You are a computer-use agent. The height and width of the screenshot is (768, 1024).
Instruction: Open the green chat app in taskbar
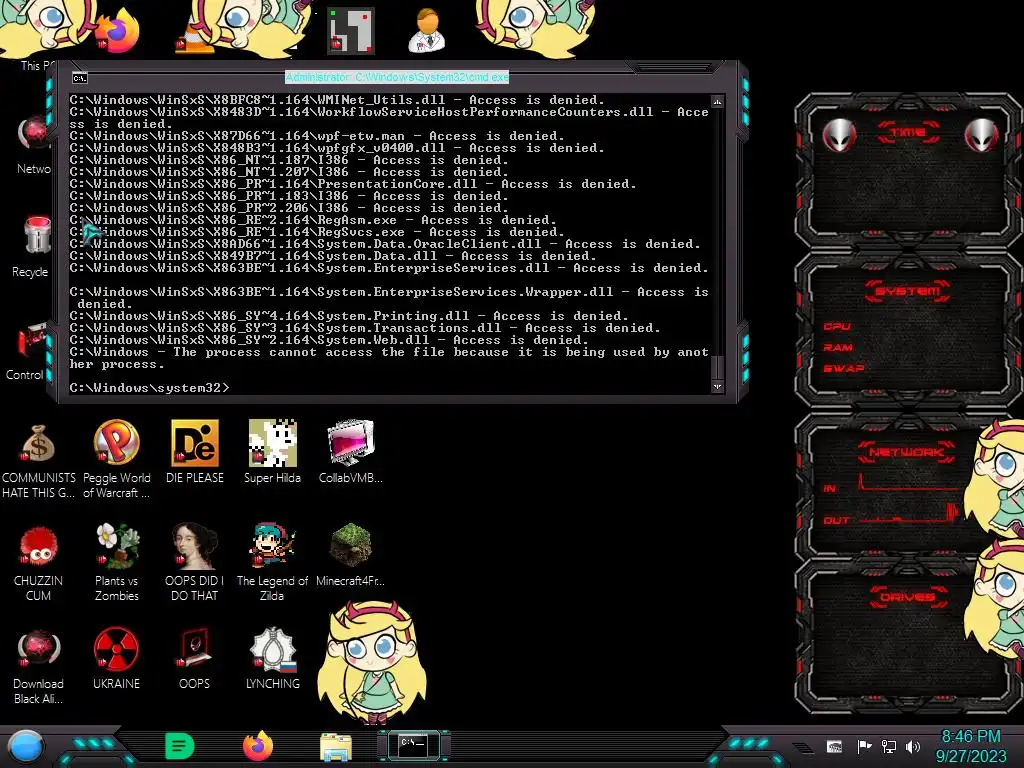180,746
